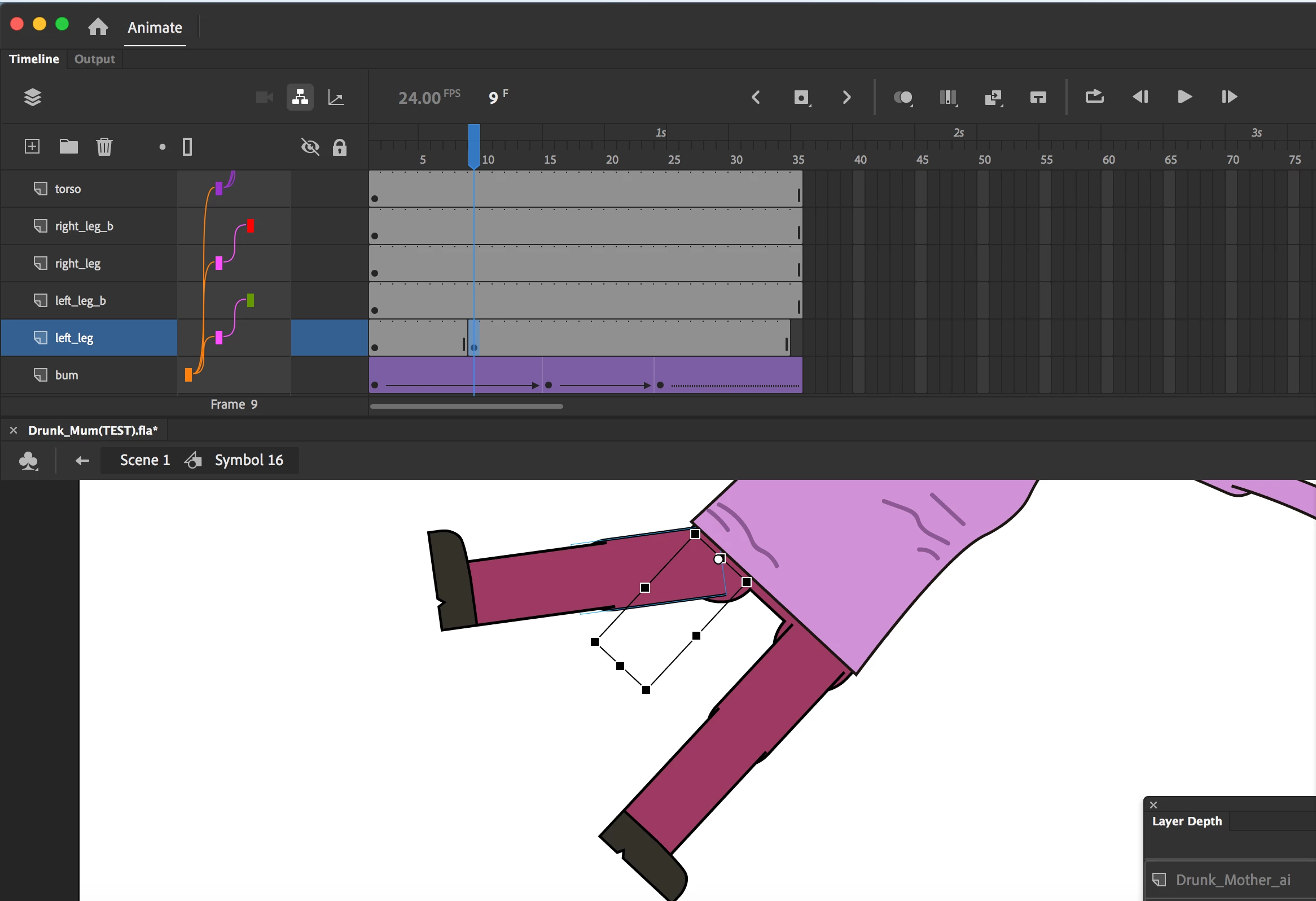Create a new layer folder
The image size is (1316, 901).
(x=68, y=147)
